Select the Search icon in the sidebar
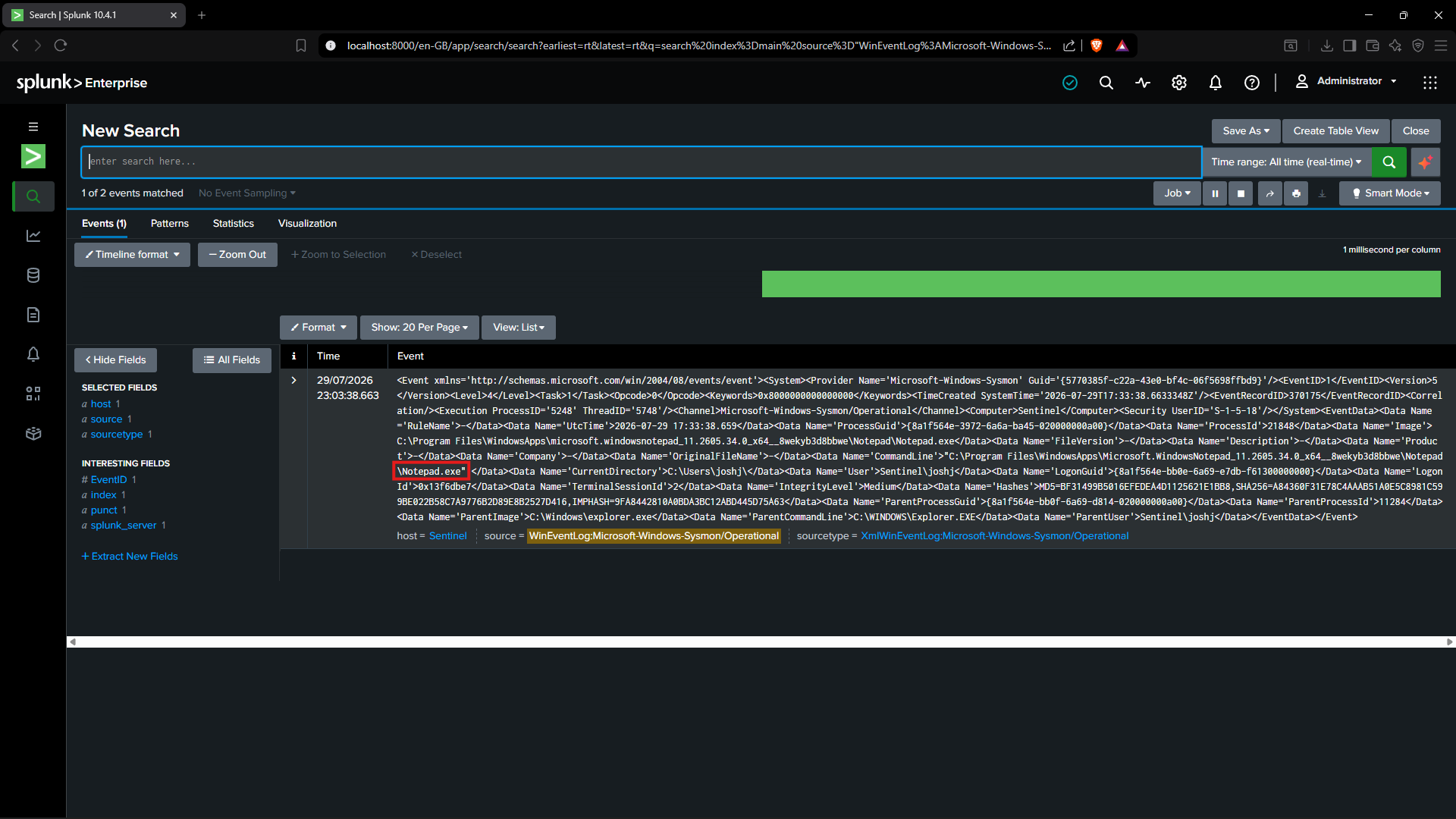The width and height of the screenshot is (1456, 819). (33, 196)
